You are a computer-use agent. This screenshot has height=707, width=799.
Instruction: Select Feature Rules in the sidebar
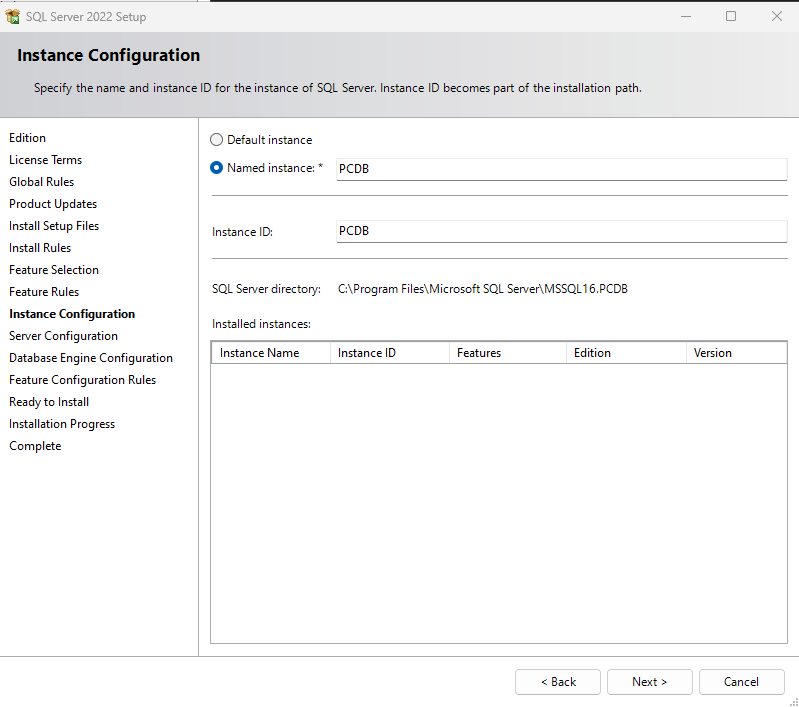44,292
